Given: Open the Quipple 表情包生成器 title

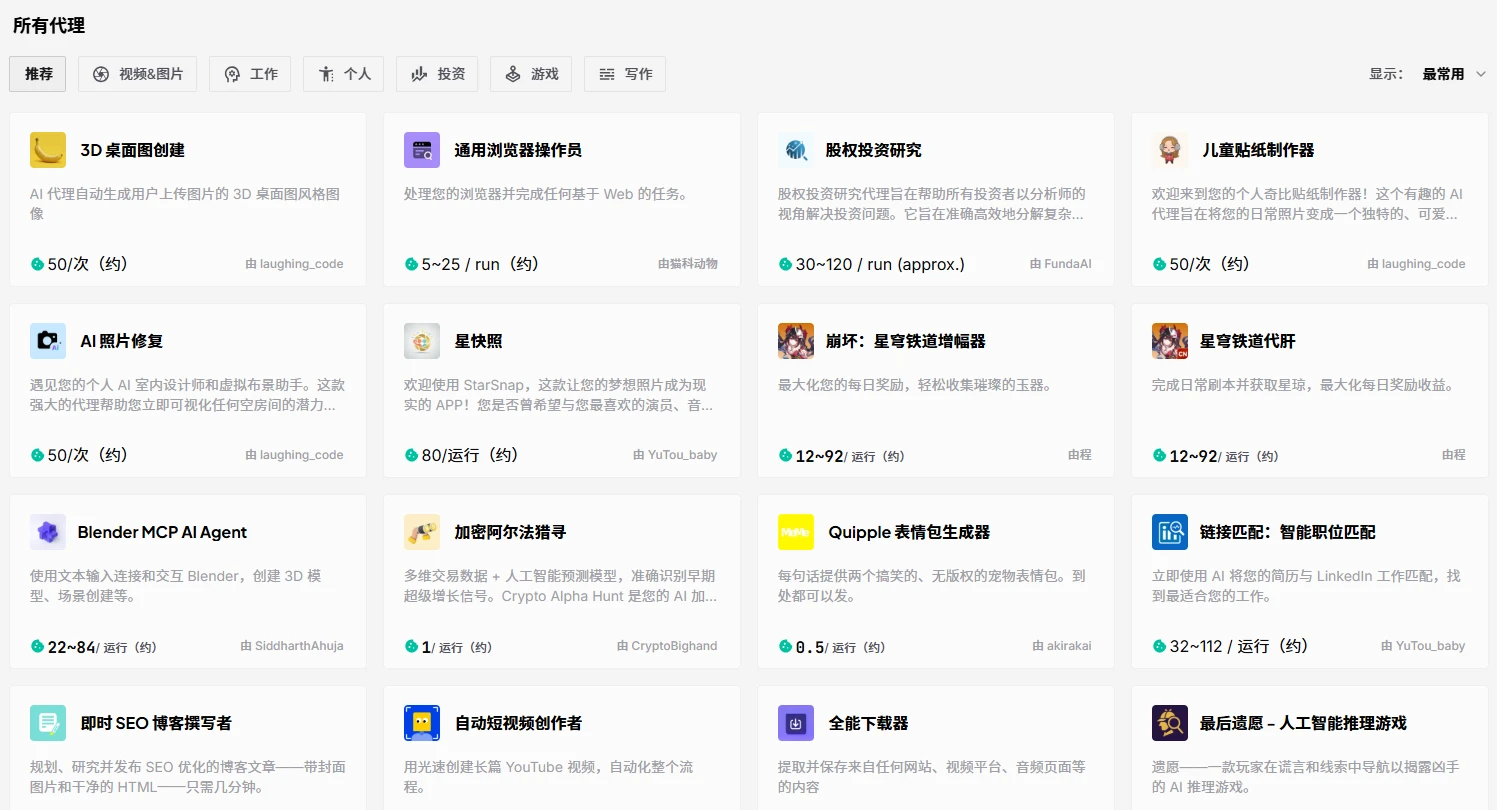Looking at the screenshot, I should (909, 532).
